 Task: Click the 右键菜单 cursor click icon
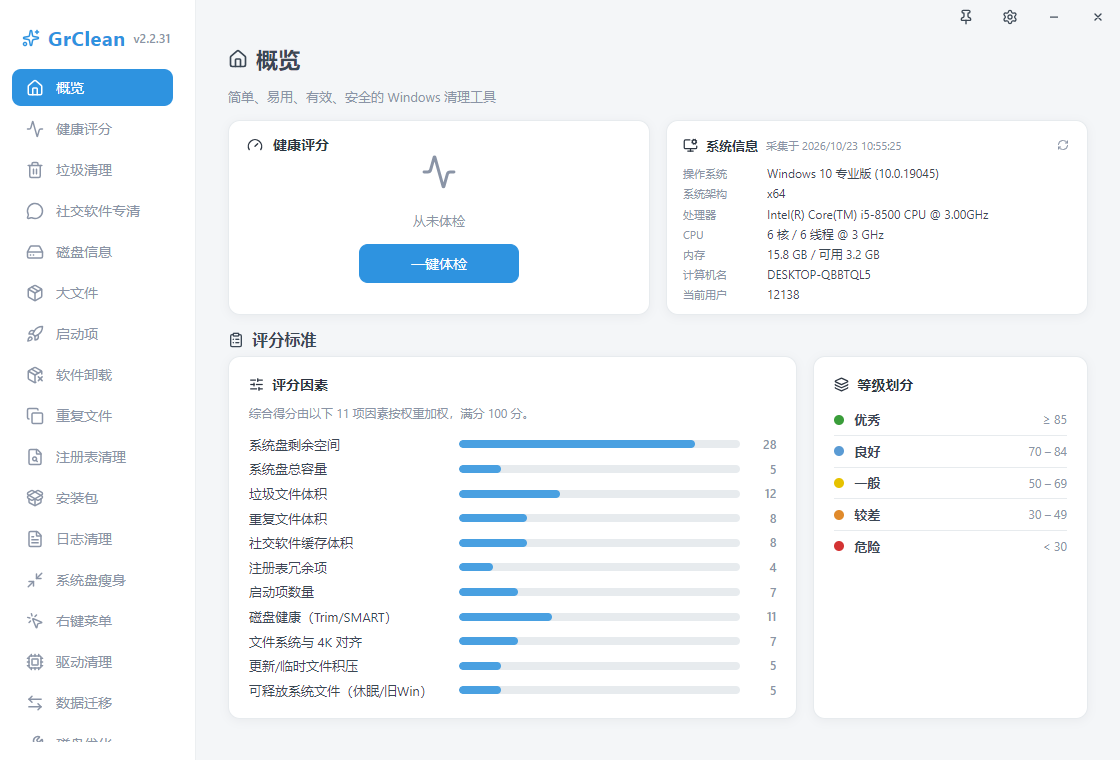(x=35, y=621)
